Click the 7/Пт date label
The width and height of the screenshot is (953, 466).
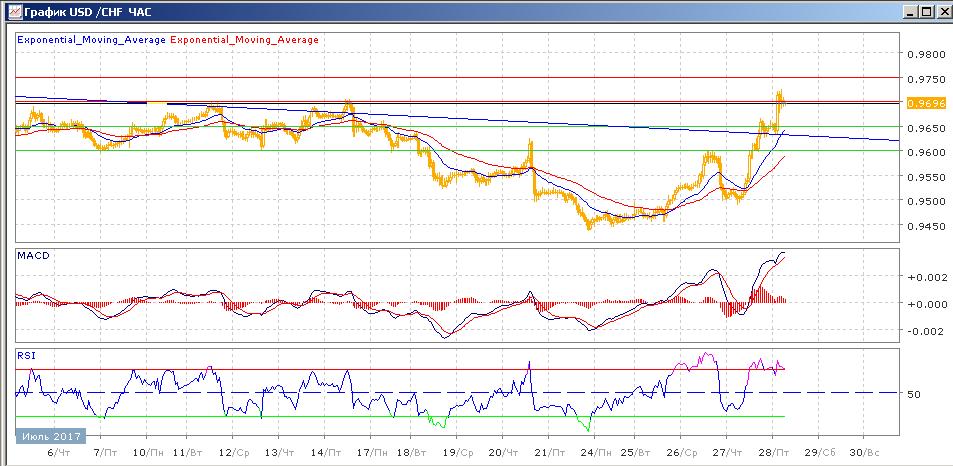point(103,453)
